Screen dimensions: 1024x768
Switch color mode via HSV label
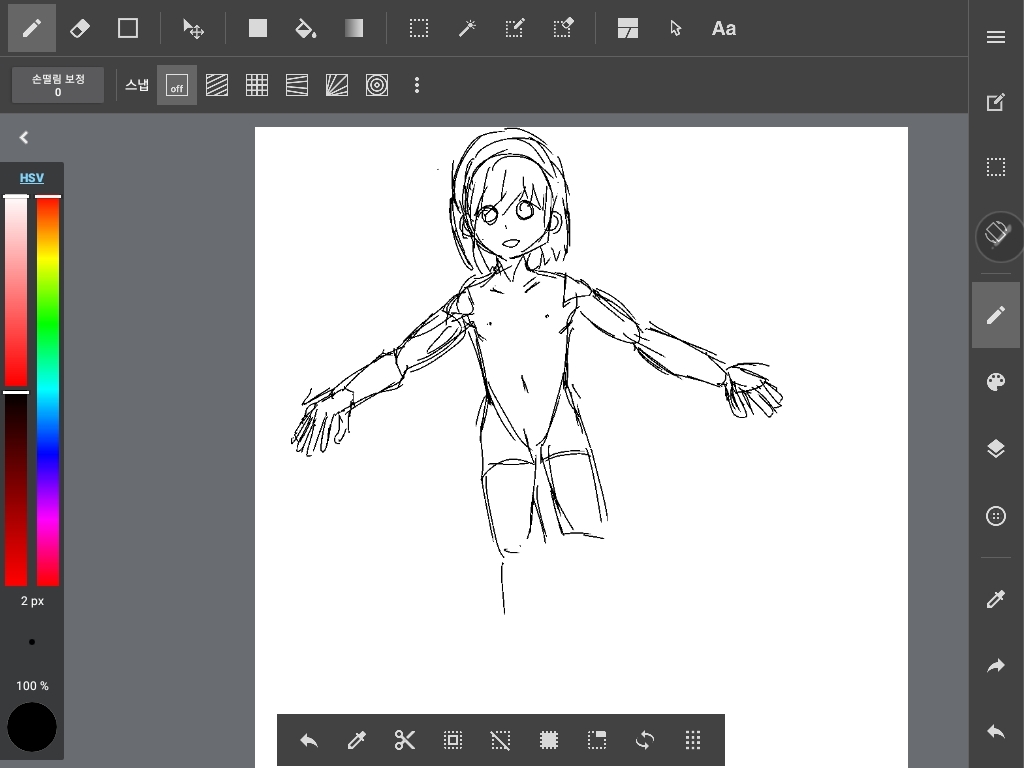[x=32, y=178]
